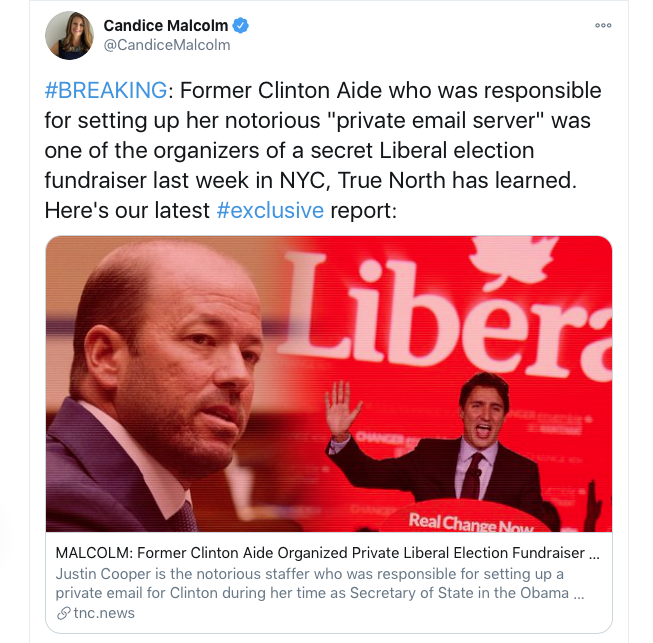The image size is (653, 643).
Task: Click the blue verified badge
Action: pyautogui.click(x=240, y=25)
